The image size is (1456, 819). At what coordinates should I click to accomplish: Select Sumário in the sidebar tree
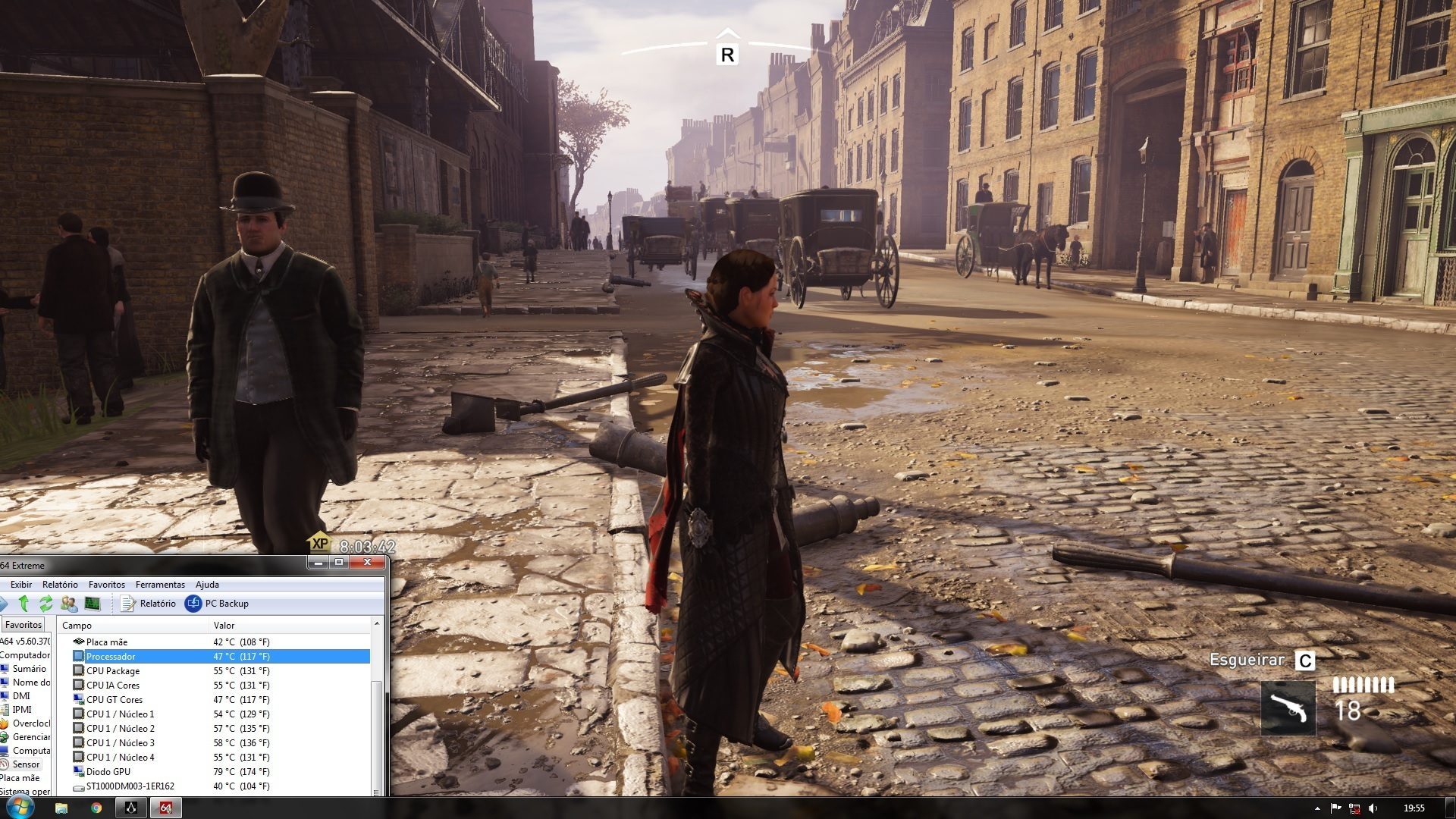[25, 669]
